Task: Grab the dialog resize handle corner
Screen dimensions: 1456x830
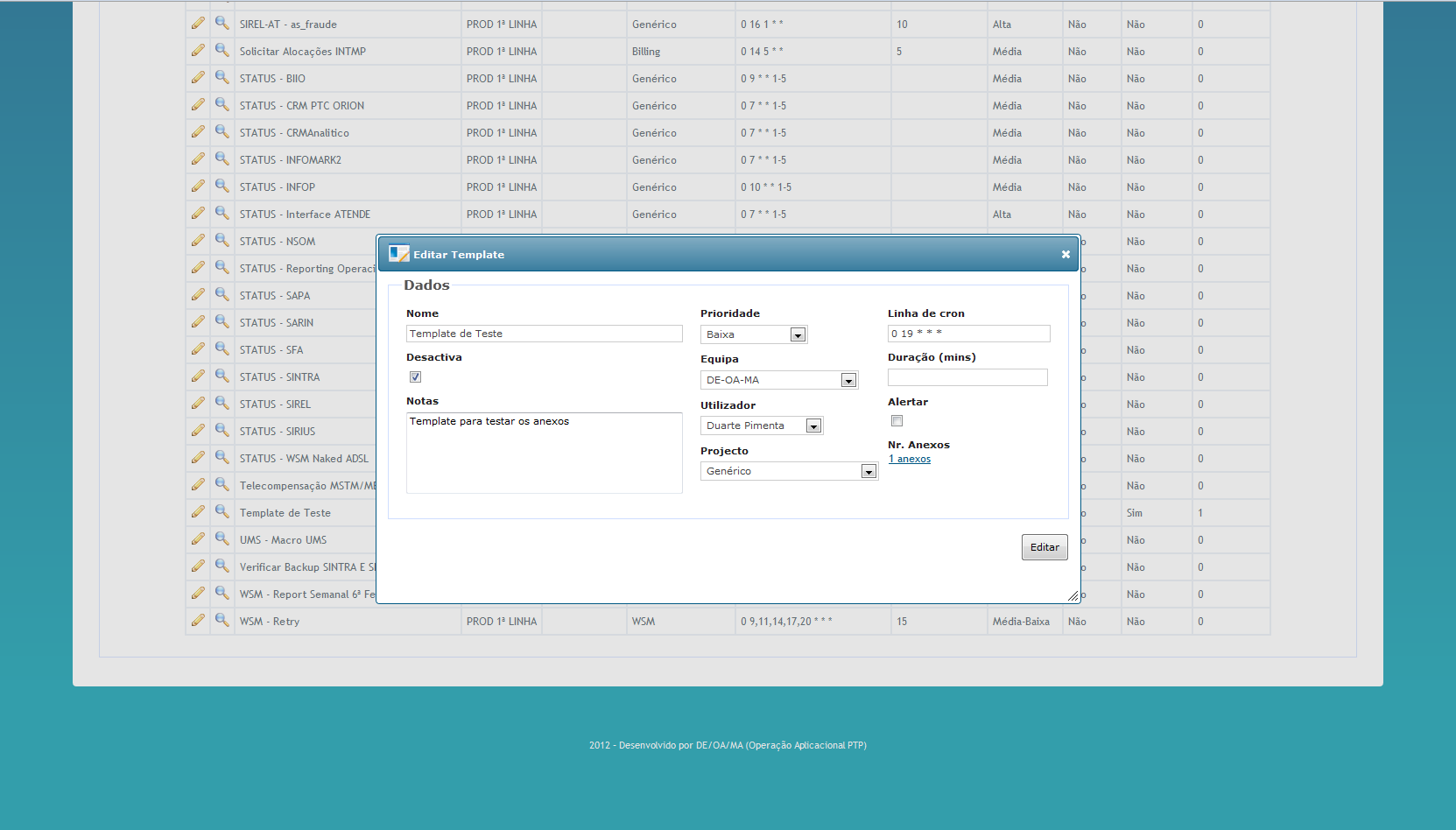Action: 1073,595
